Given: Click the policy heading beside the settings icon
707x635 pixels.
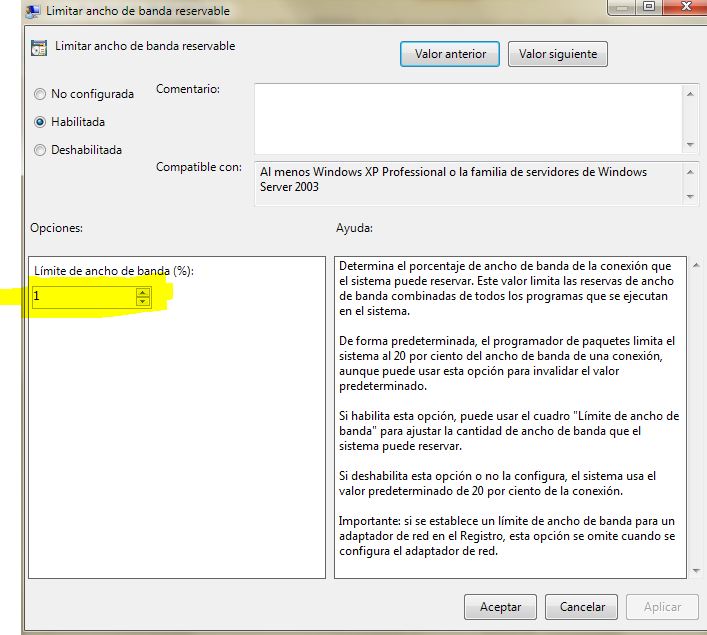Looking at the screenshot, I should (145, 46).
